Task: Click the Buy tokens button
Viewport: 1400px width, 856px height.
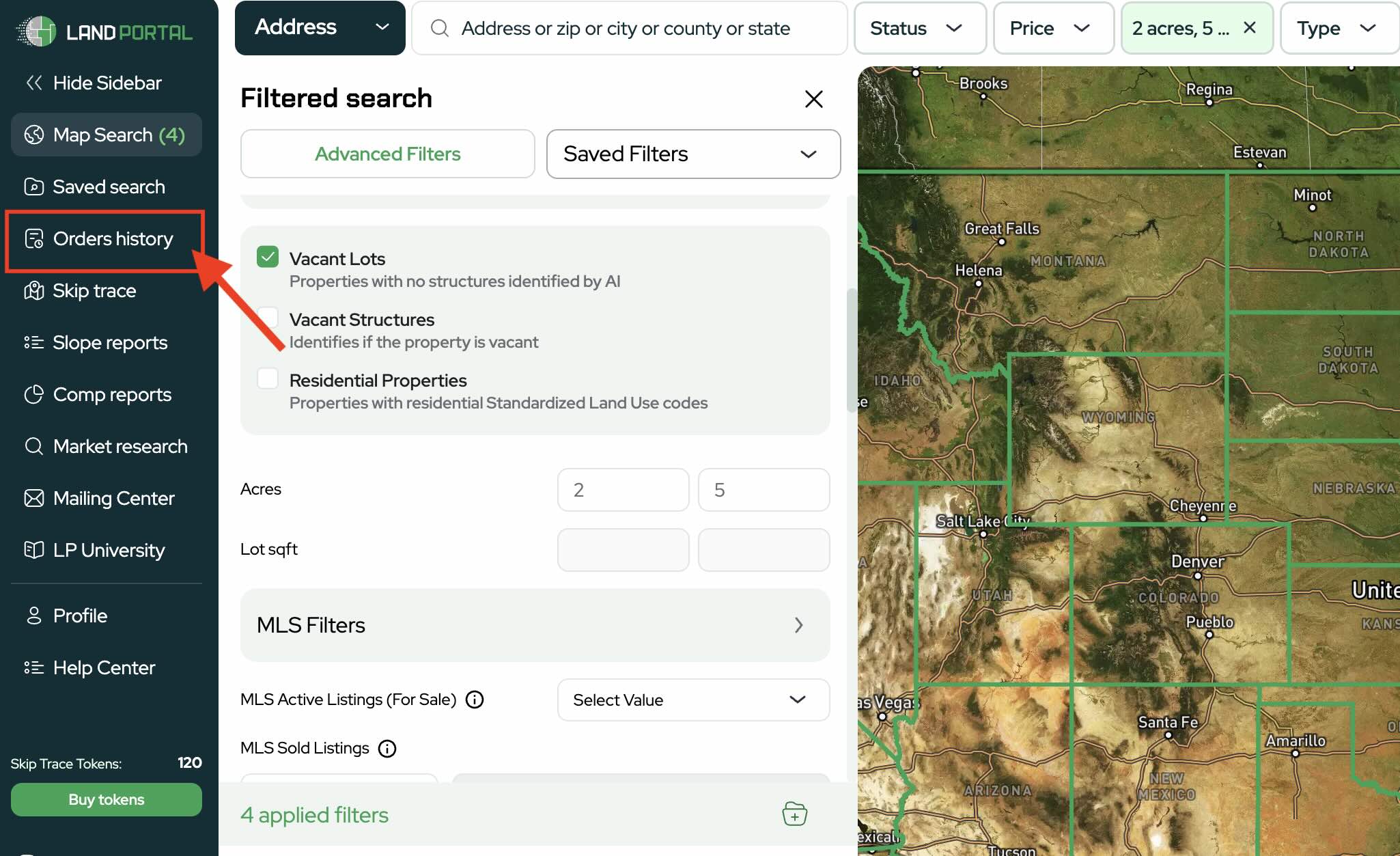Action: [x=106, y=799]
